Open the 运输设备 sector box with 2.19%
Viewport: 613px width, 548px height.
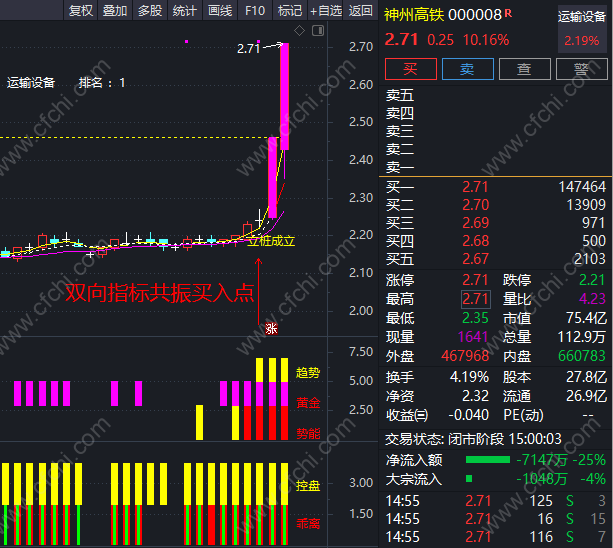point(582,28)
